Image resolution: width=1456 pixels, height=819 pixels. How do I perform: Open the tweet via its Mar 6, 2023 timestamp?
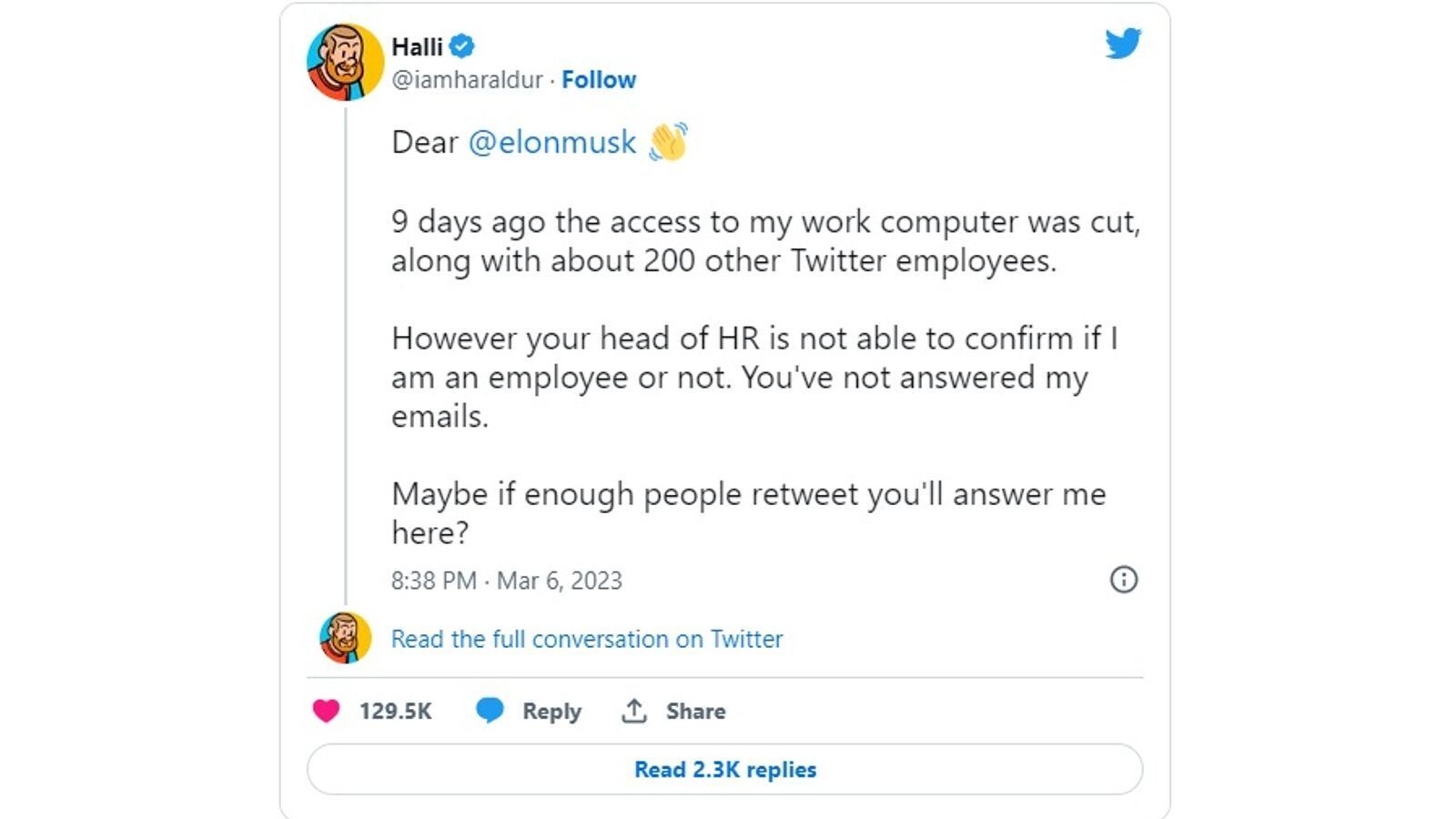pos(507,580)
